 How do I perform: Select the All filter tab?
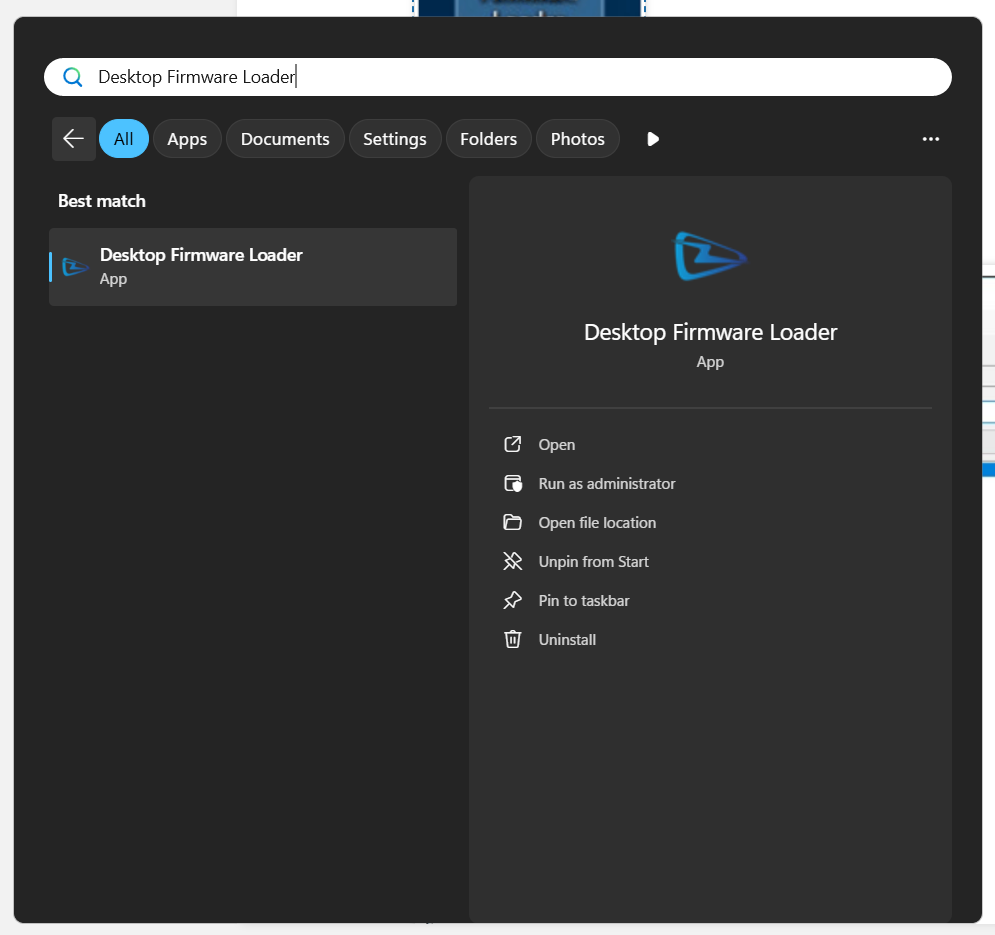click(x=124, y=138)
